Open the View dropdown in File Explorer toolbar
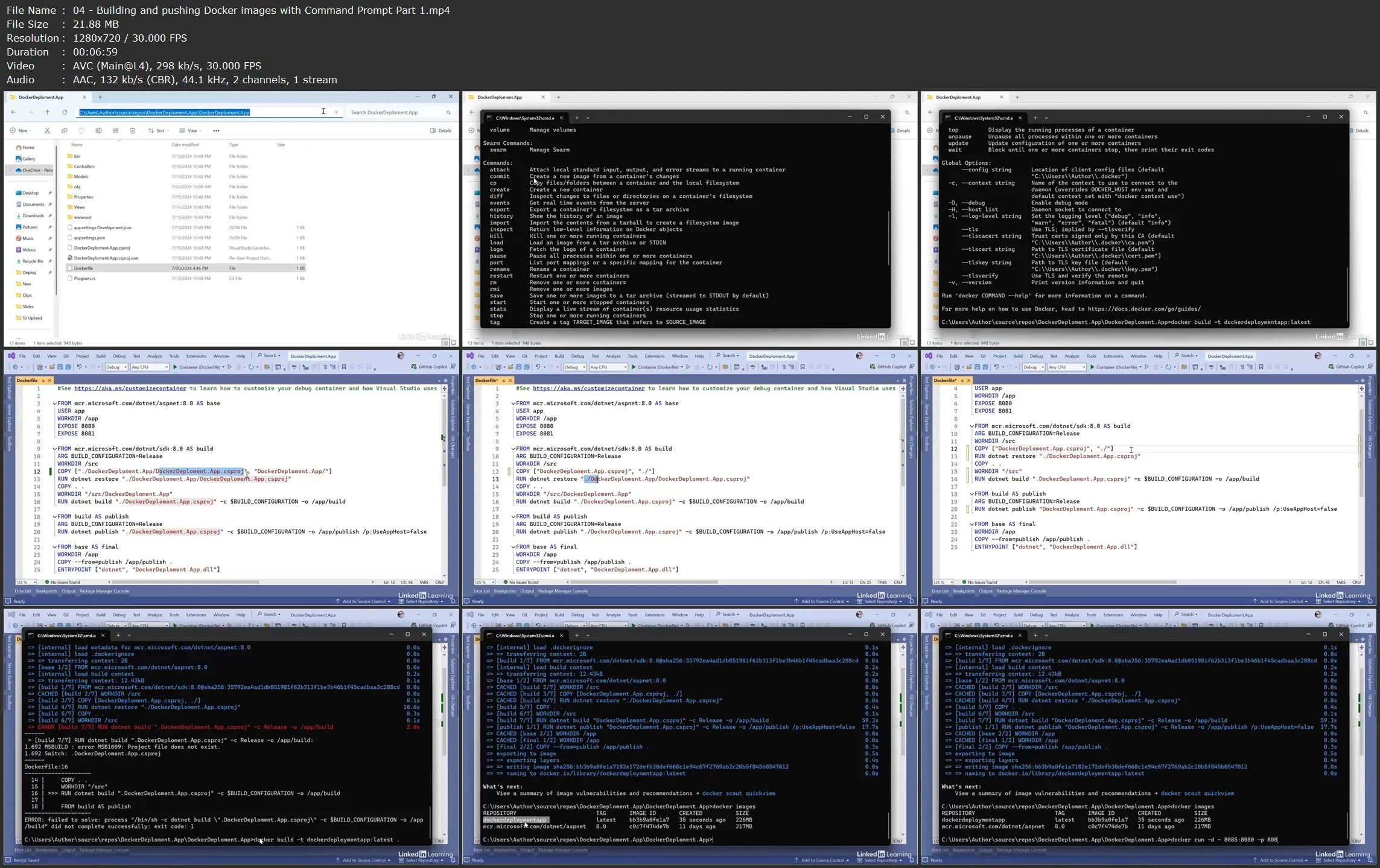The image size is (1380, 868). (x=190, y=130)
